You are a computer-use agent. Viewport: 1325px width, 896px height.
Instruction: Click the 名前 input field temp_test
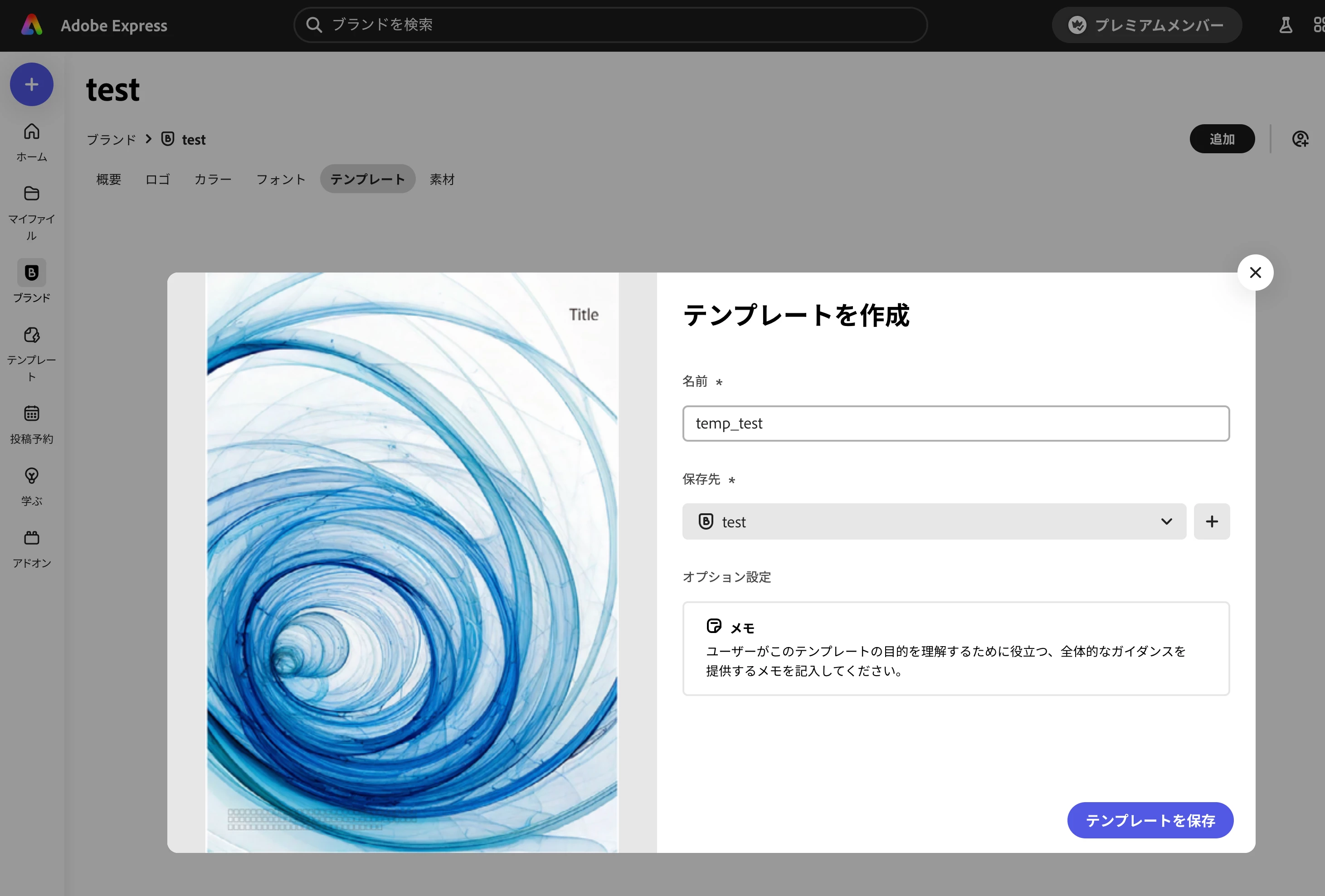pyautogui.click(x=955, y=424)
